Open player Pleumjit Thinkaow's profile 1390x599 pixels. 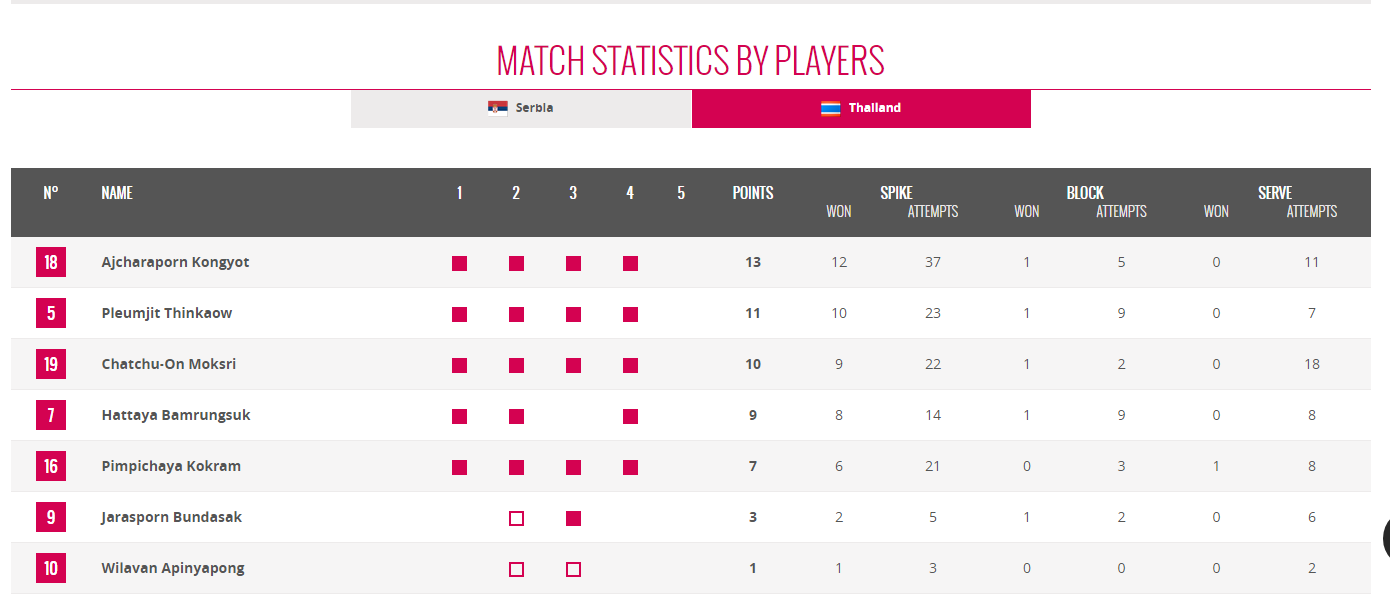pos(167,313)
